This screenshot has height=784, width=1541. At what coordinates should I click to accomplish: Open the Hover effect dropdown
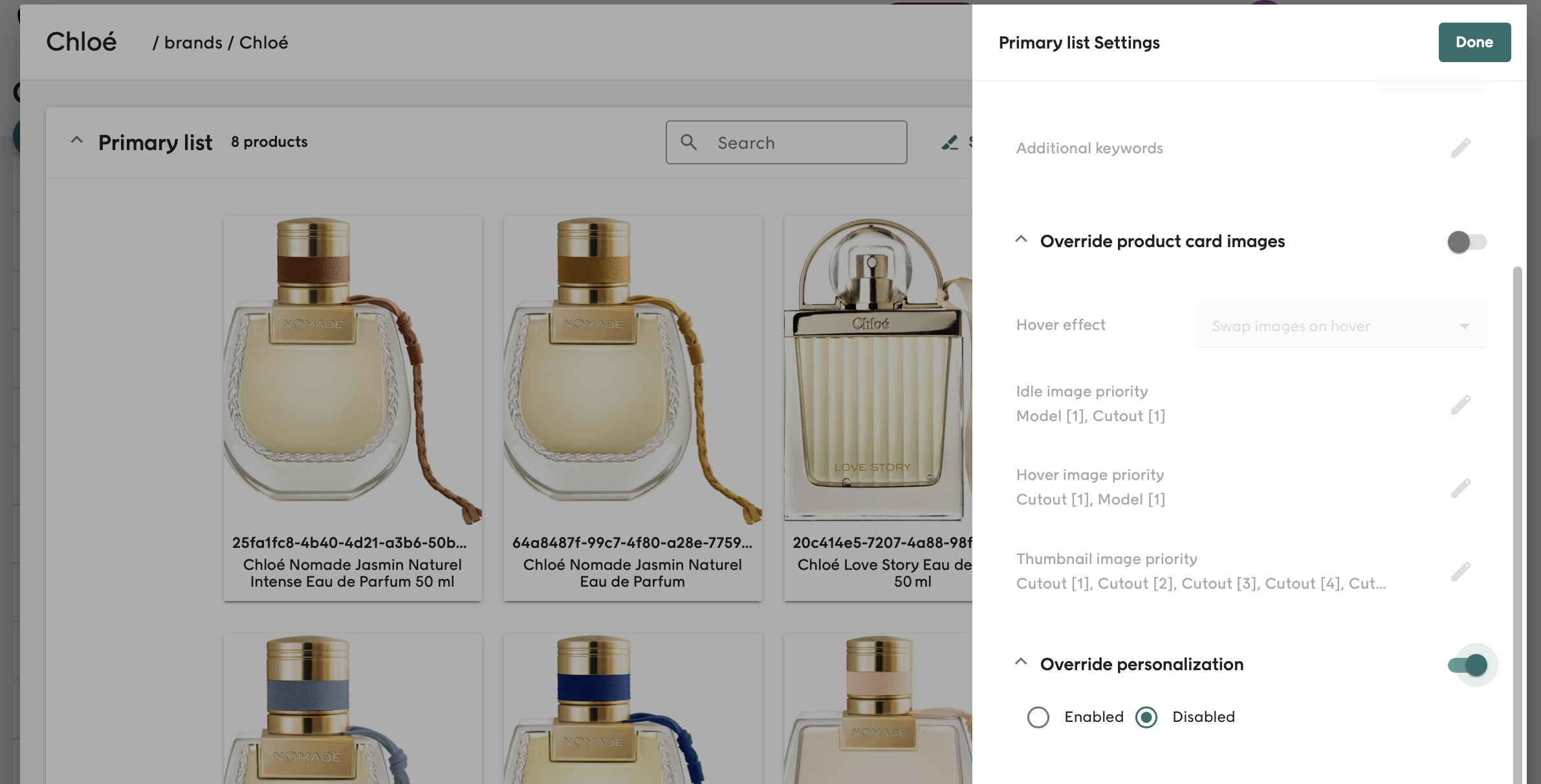pos(1340,325)
